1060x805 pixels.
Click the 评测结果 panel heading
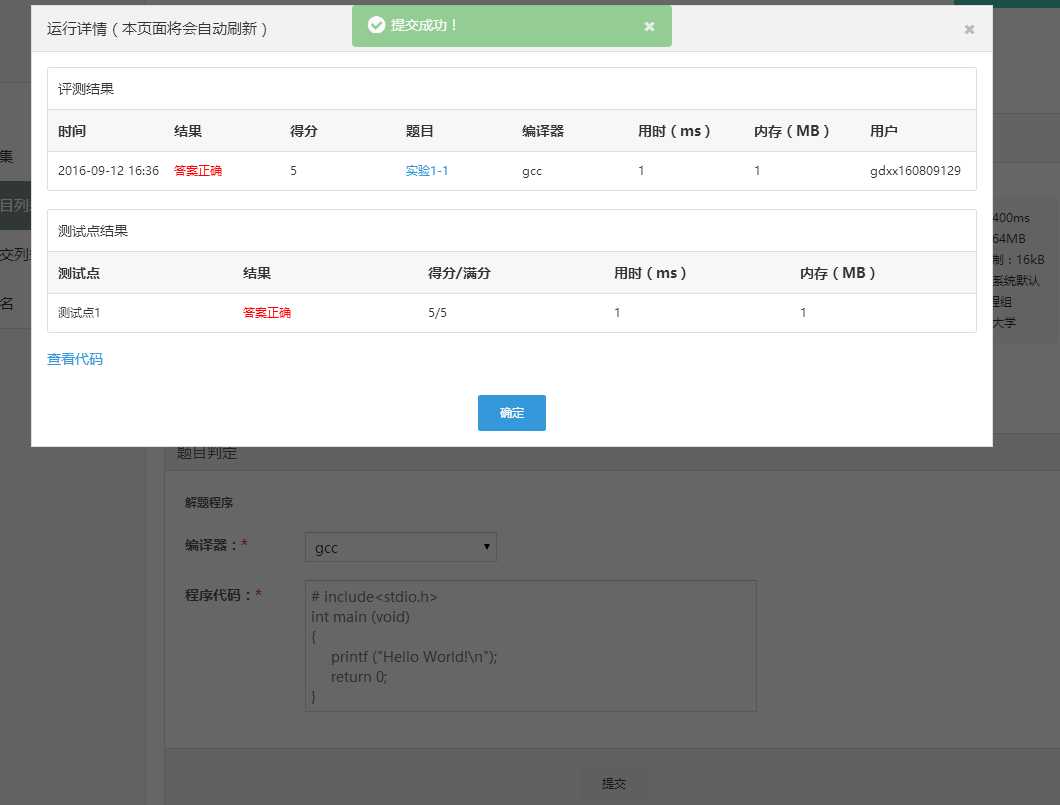coord(86,89)
